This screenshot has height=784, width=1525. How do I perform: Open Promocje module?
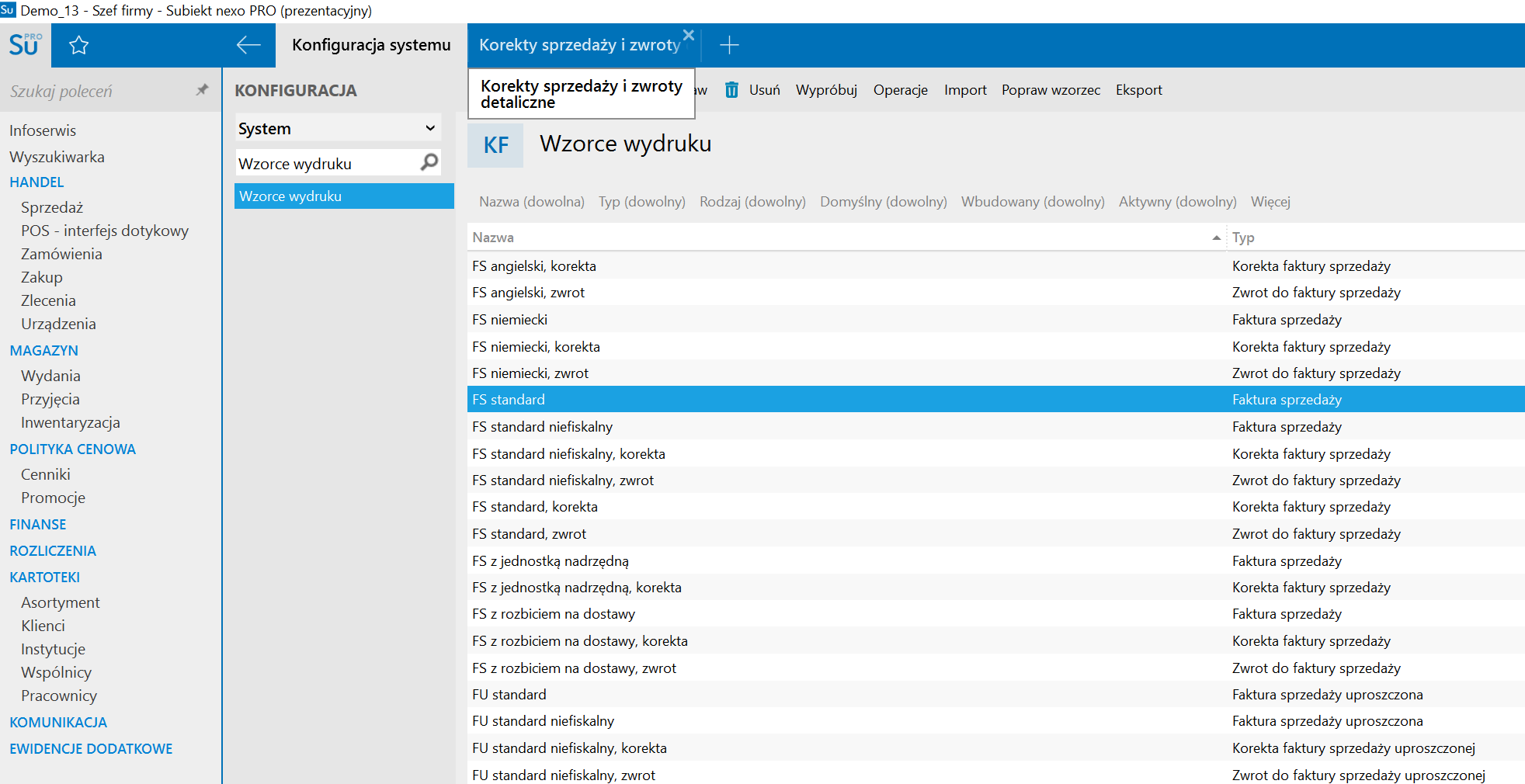click(53, 498)
